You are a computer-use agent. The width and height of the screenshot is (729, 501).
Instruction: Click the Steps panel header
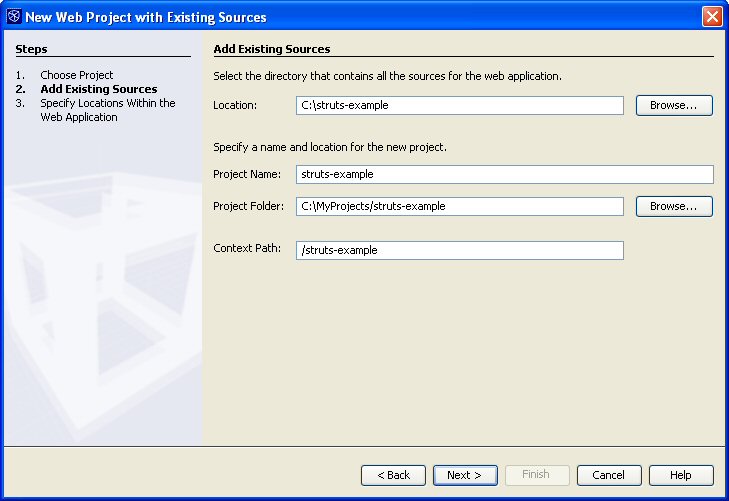[x=31, y=49]
